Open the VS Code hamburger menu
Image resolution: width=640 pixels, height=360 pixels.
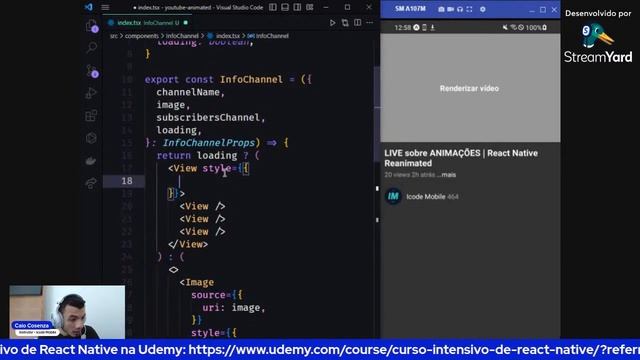105,7
